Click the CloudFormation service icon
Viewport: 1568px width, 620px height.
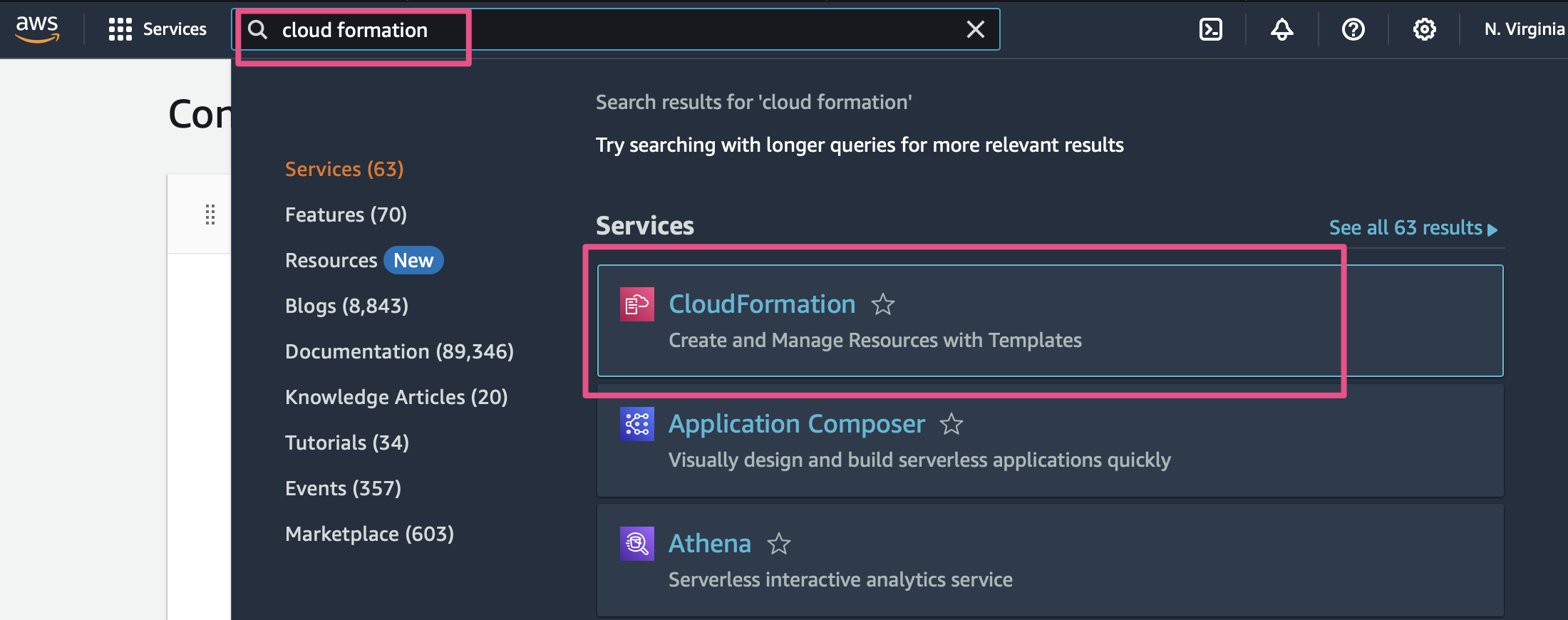pos(636,305)
